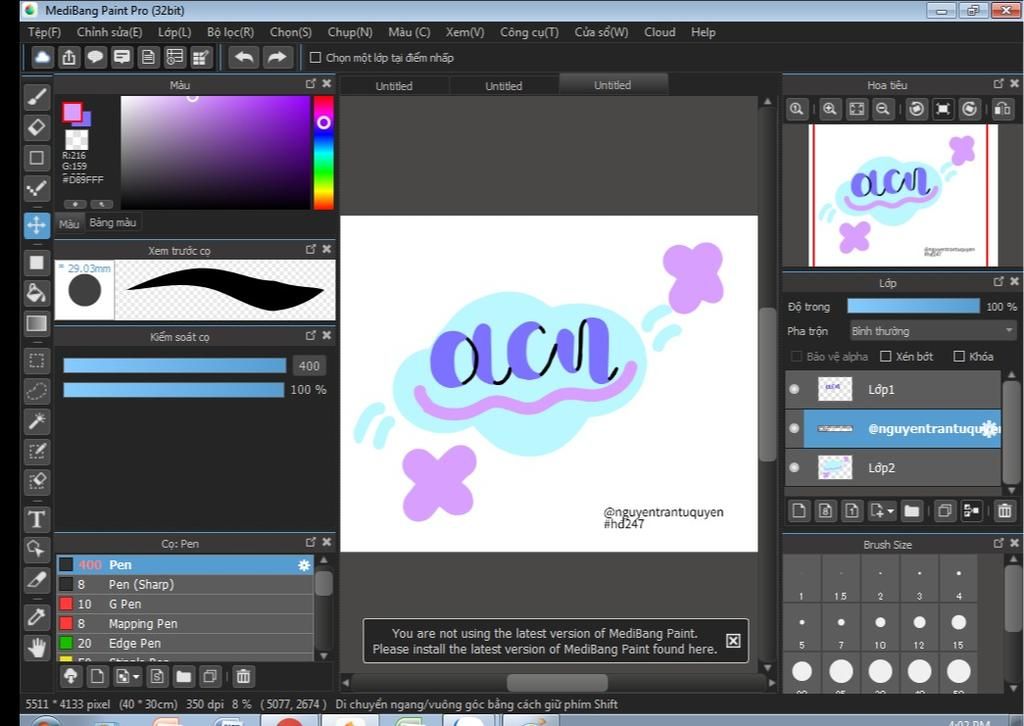Viewport: 1024px width, 726px height.
Task: Expand the add-layer dropdown arrow in Layer panel
Action: tap(891, 511)
